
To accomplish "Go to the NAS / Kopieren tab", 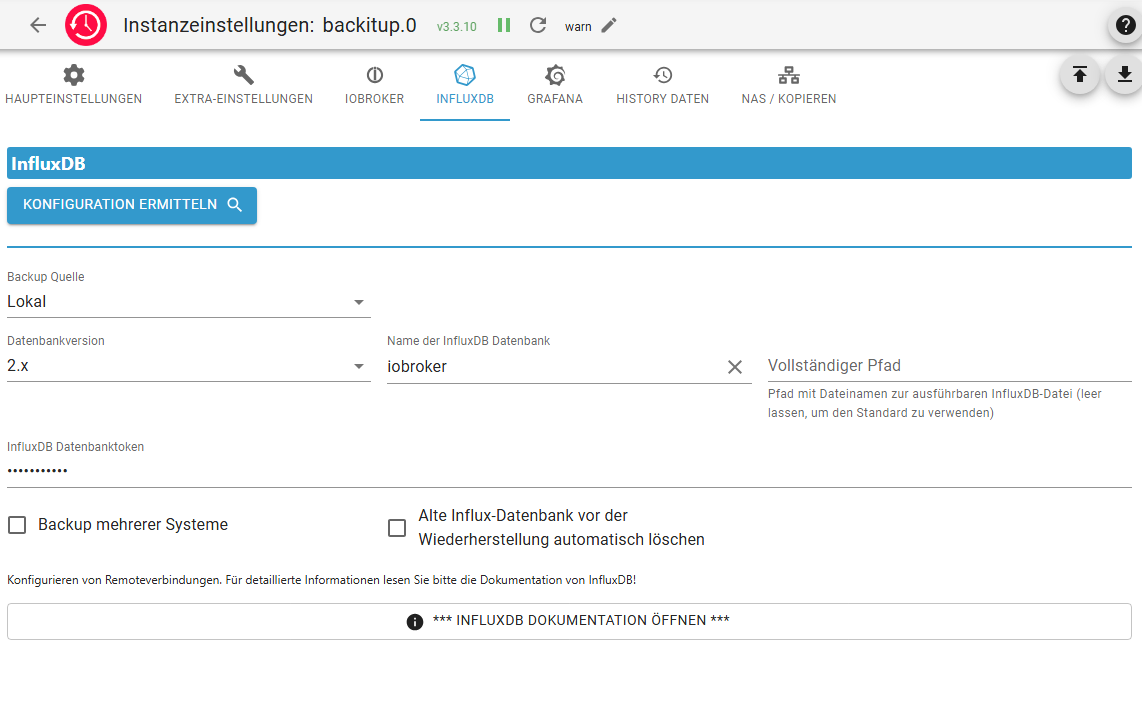I will pyautogui.click(x=789, y=86).
